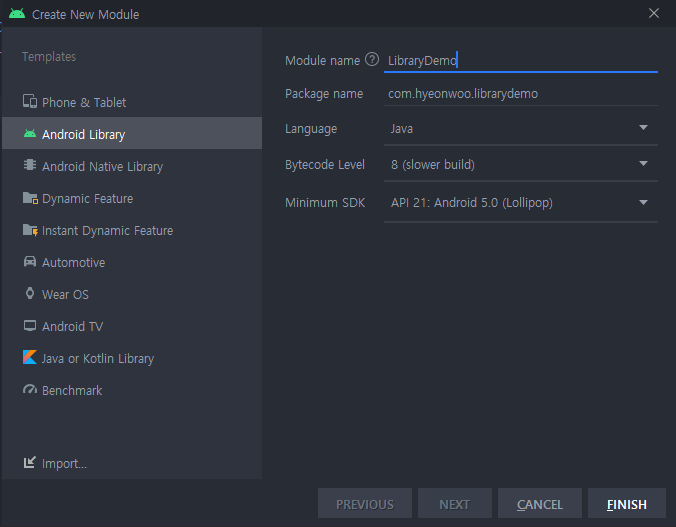Click the Module name help question icon
The width and height of the screenshot is (676, 527).
point(372,60)
